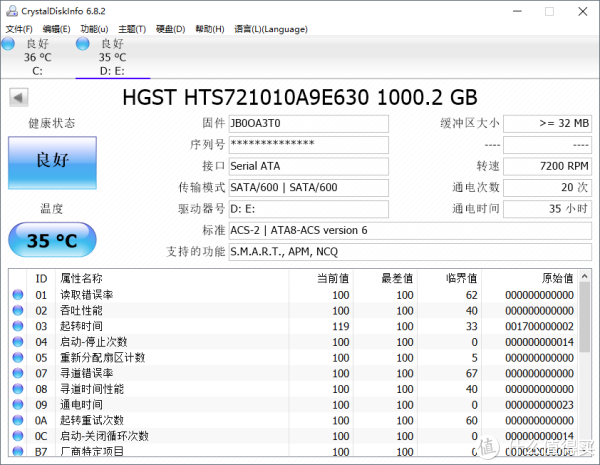The width and height of the screenshot is (600, 465).
Task: Click the SATA/600 transfer mode field
Action: 308,188
